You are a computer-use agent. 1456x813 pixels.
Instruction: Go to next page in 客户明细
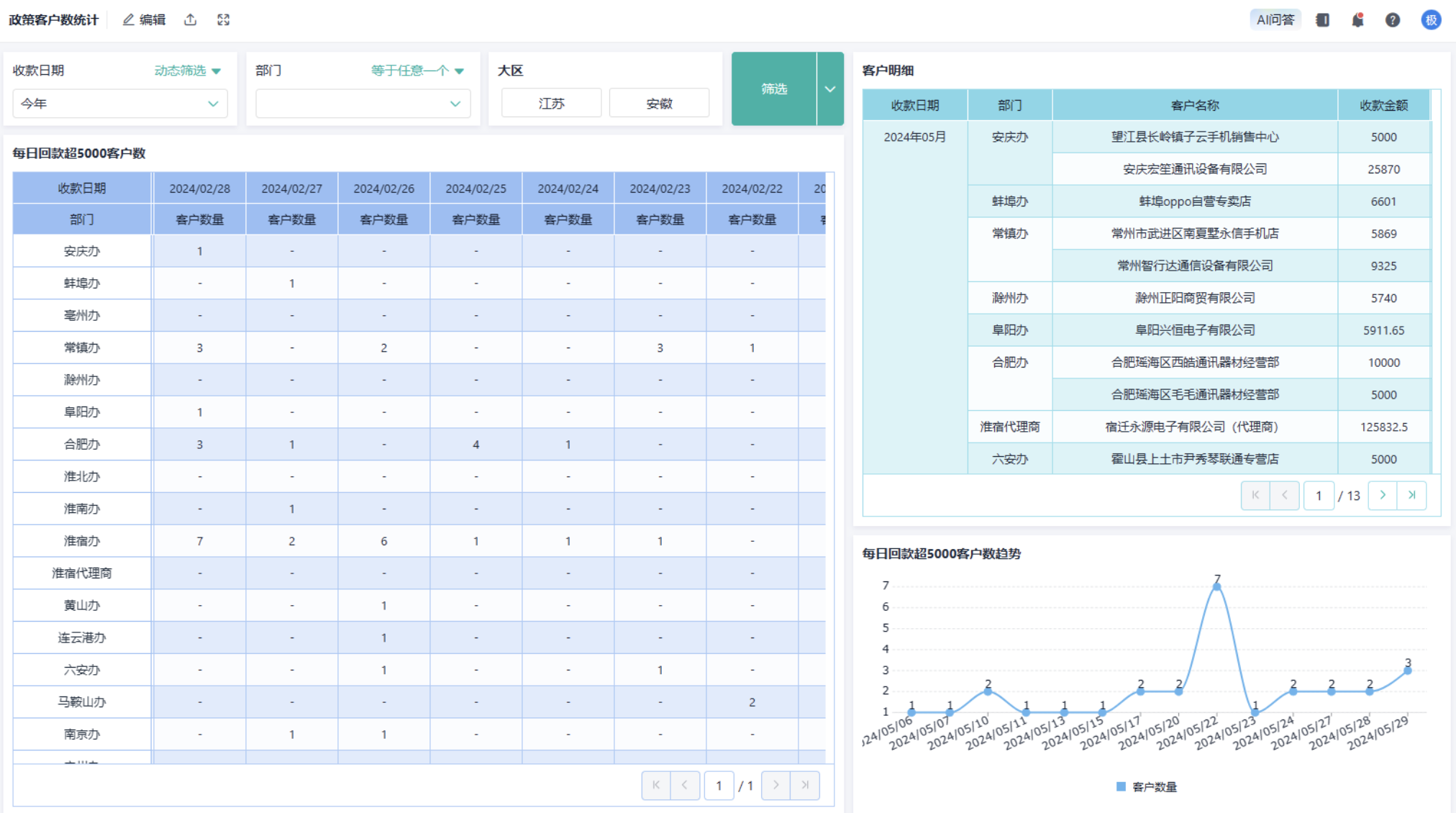[x=1382, y=495]
